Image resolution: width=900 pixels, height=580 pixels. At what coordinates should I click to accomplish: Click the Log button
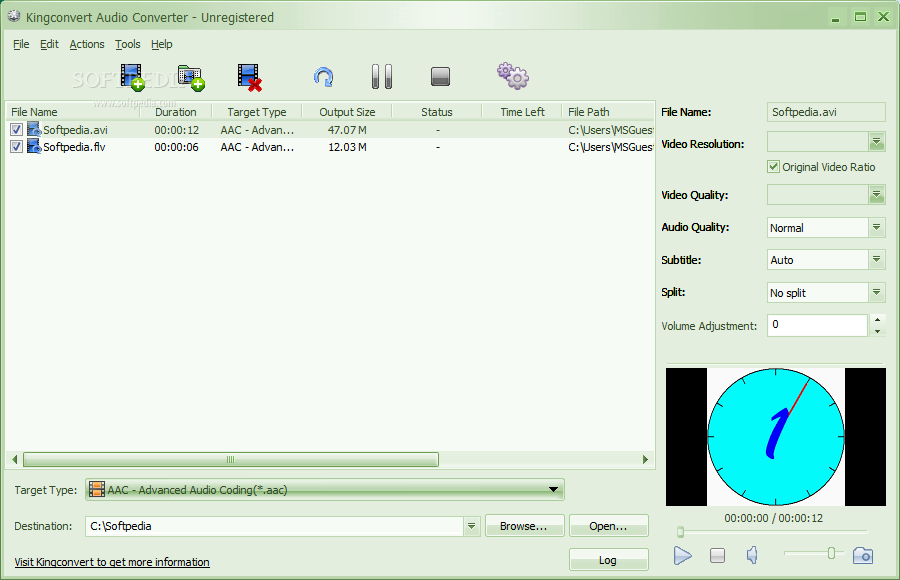(x=608, y=560)
